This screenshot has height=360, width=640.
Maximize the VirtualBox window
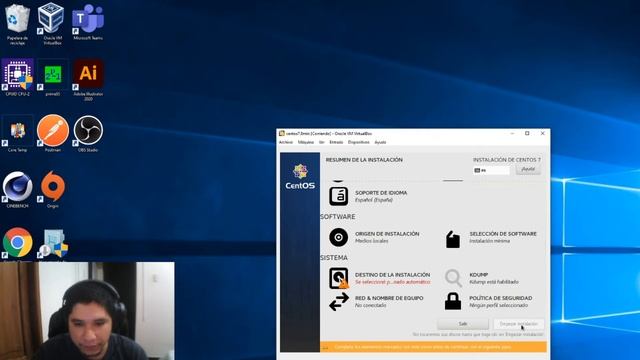click(527, 133)
